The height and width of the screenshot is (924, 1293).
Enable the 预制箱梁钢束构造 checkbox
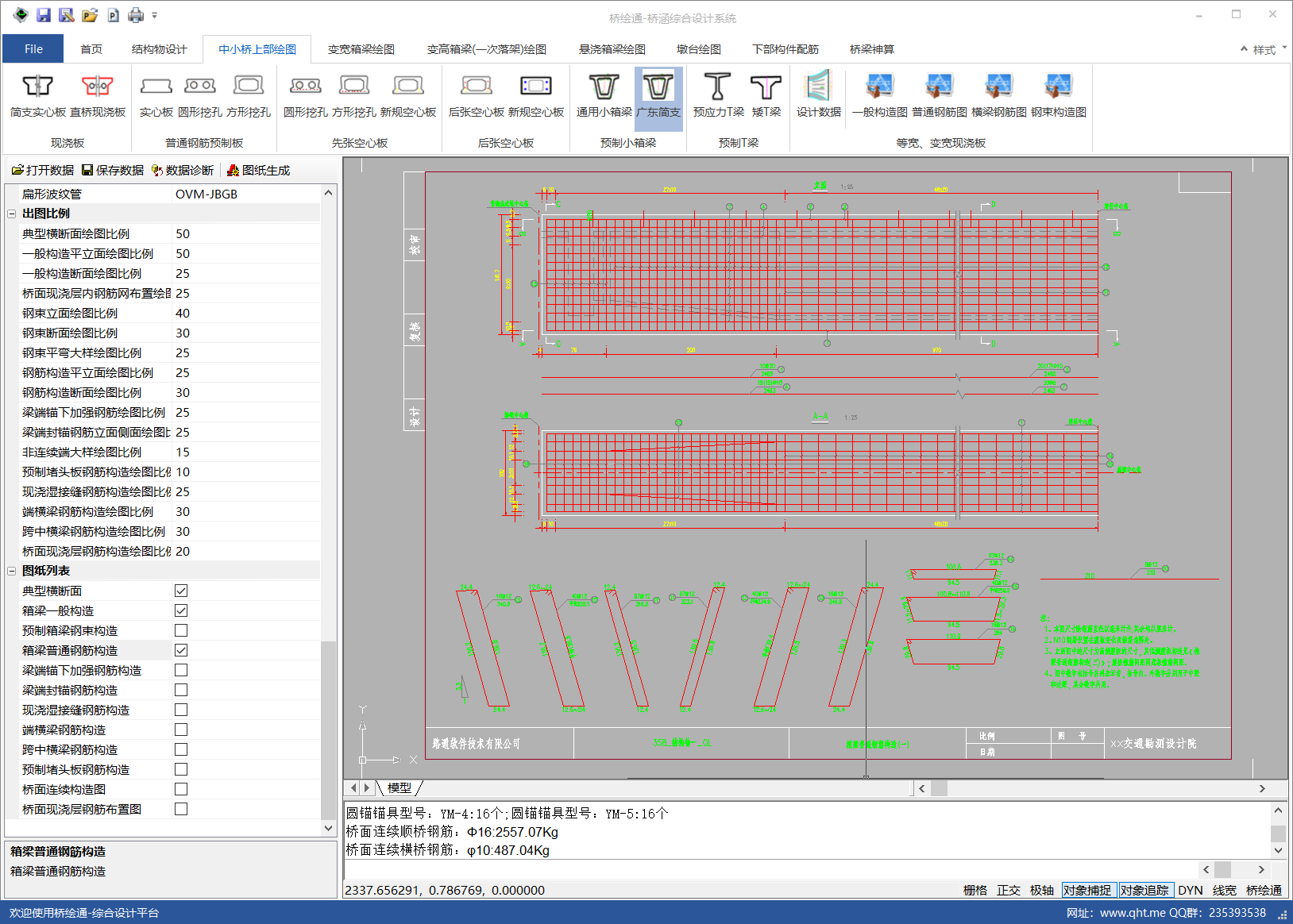(x=181, y=630)
